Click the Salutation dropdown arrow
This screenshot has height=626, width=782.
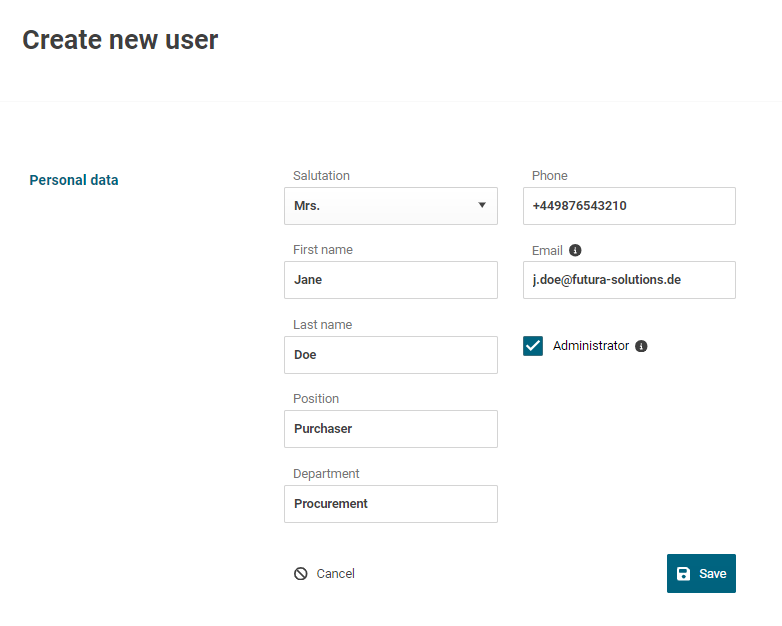[x=481, y=206]
